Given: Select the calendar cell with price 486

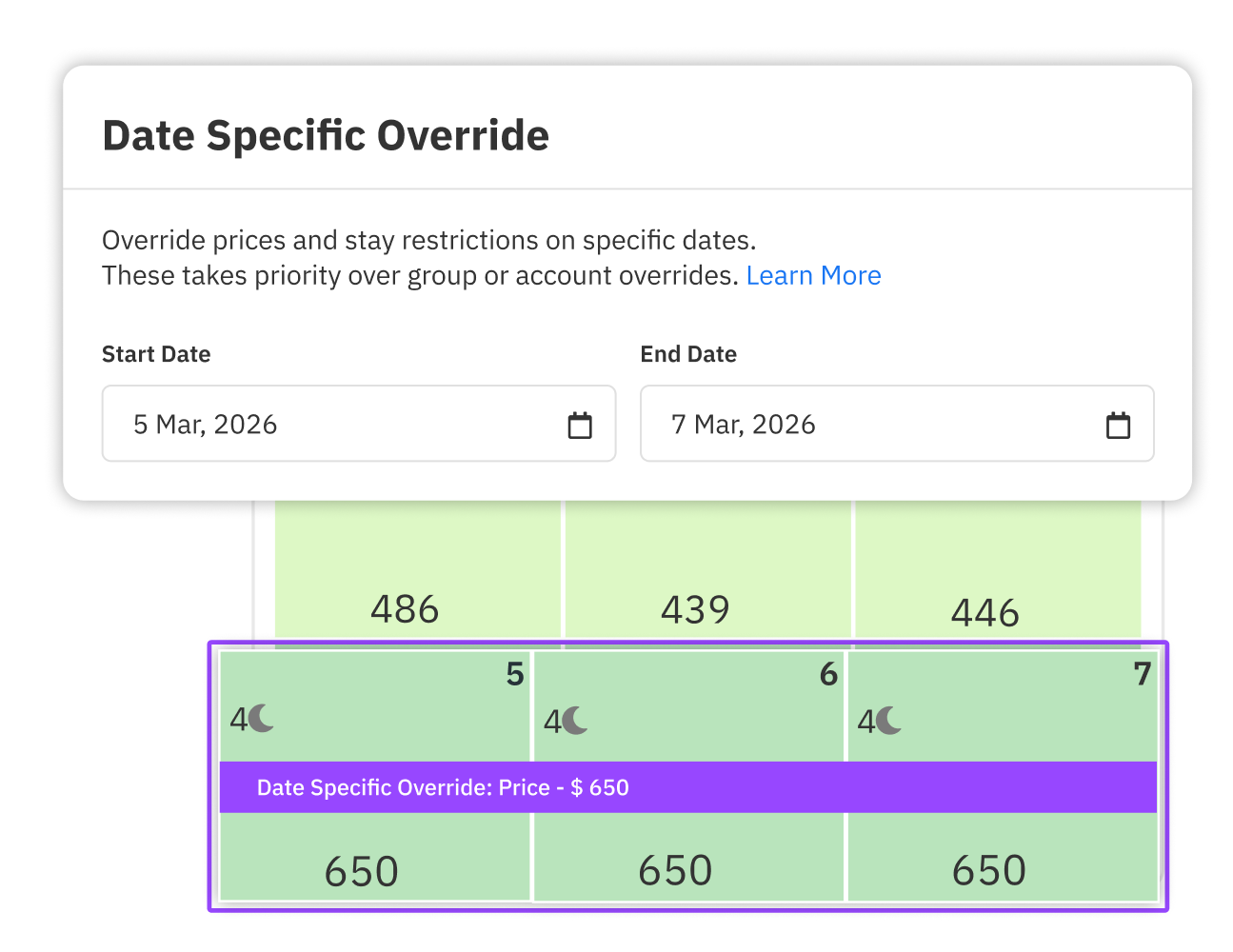Looking at the screenshot, I should tap(419, 569).
